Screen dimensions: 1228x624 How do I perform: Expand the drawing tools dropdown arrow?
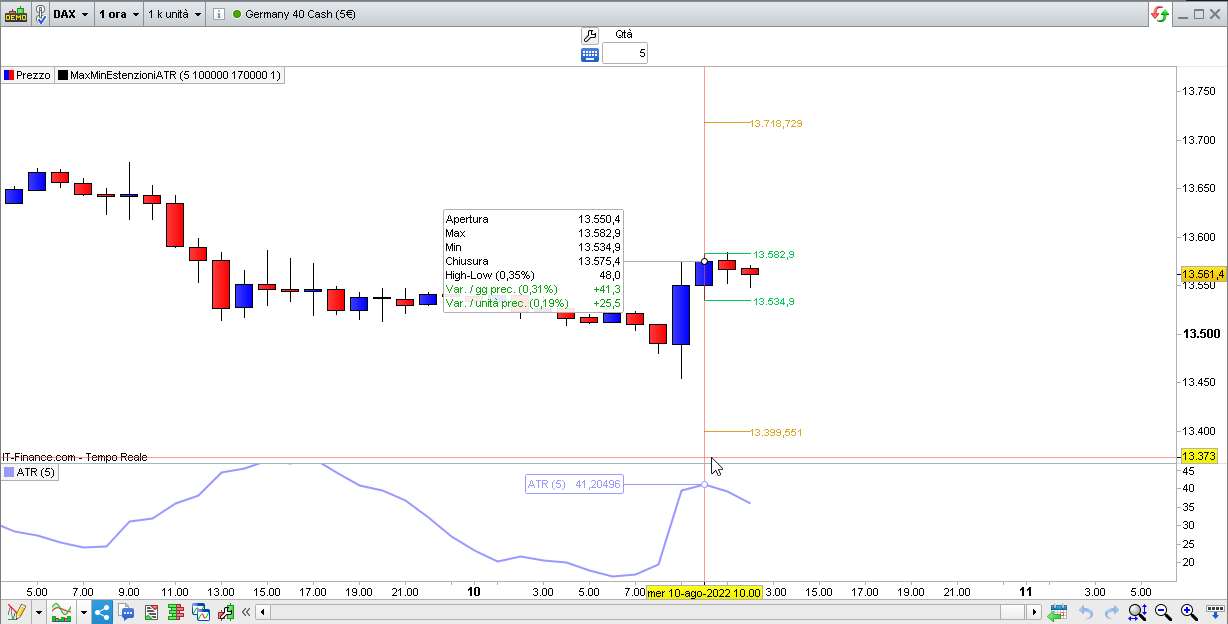pyautogui.click(x=38, y=612)
